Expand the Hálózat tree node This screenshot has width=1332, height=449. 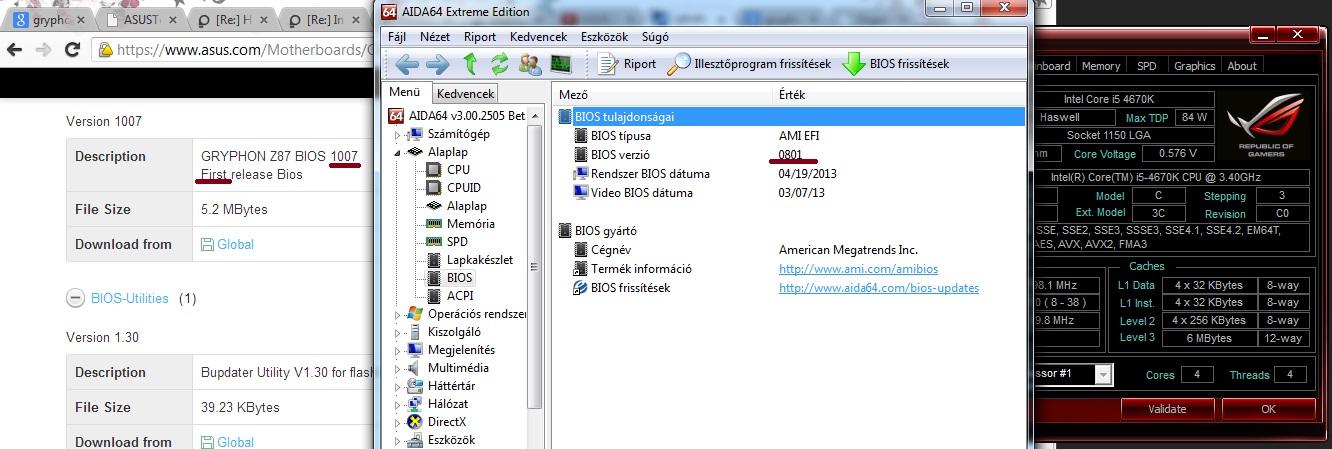pyautogui.click(x=399, y=404)
